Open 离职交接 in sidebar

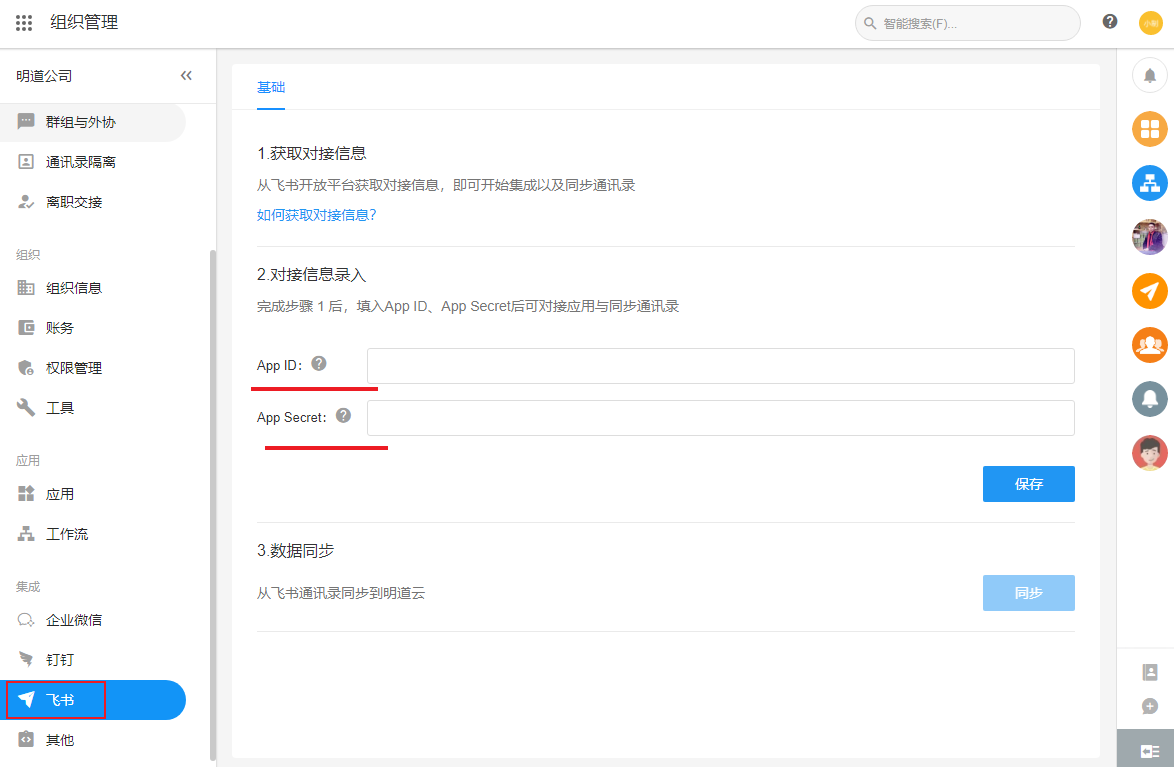point(93,201)
